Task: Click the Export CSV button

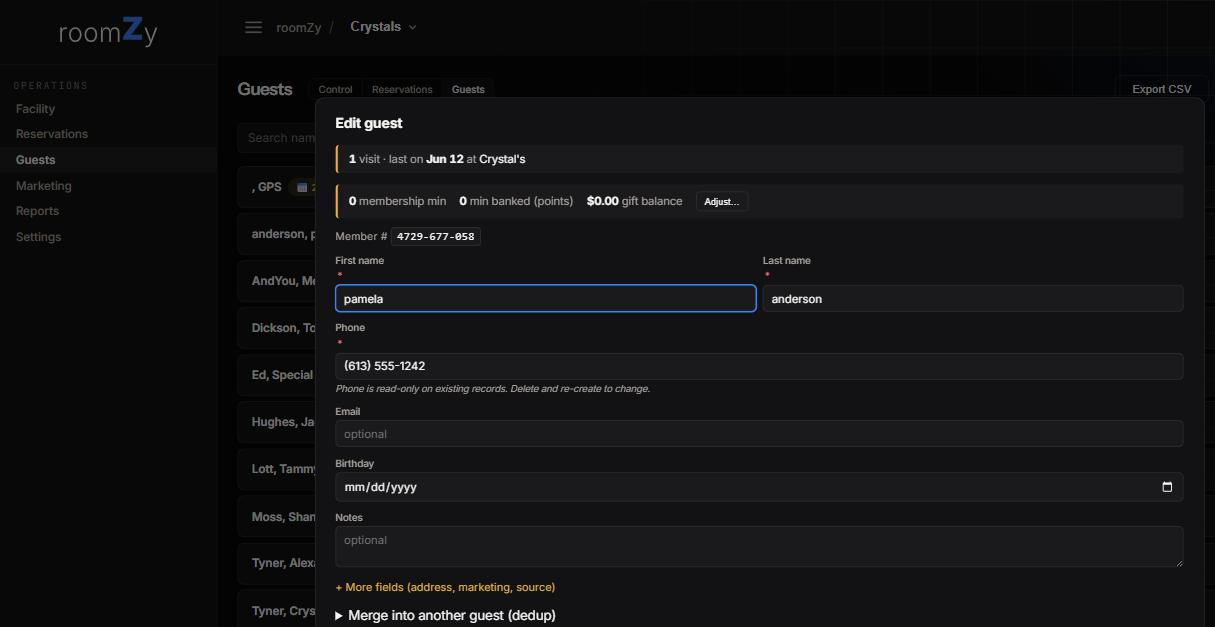Action: (x=1161, y=89)
